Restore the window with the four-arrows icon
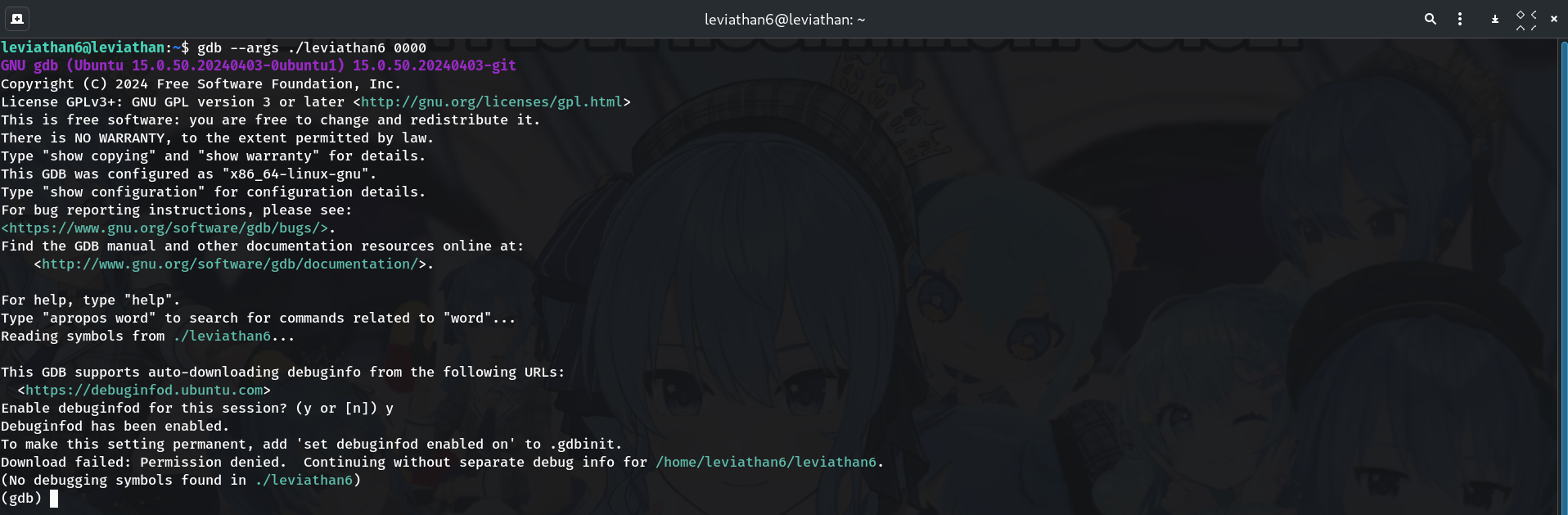This screenshot has width=1568, height=515. pyautogui.click(x=1526, y=20)
